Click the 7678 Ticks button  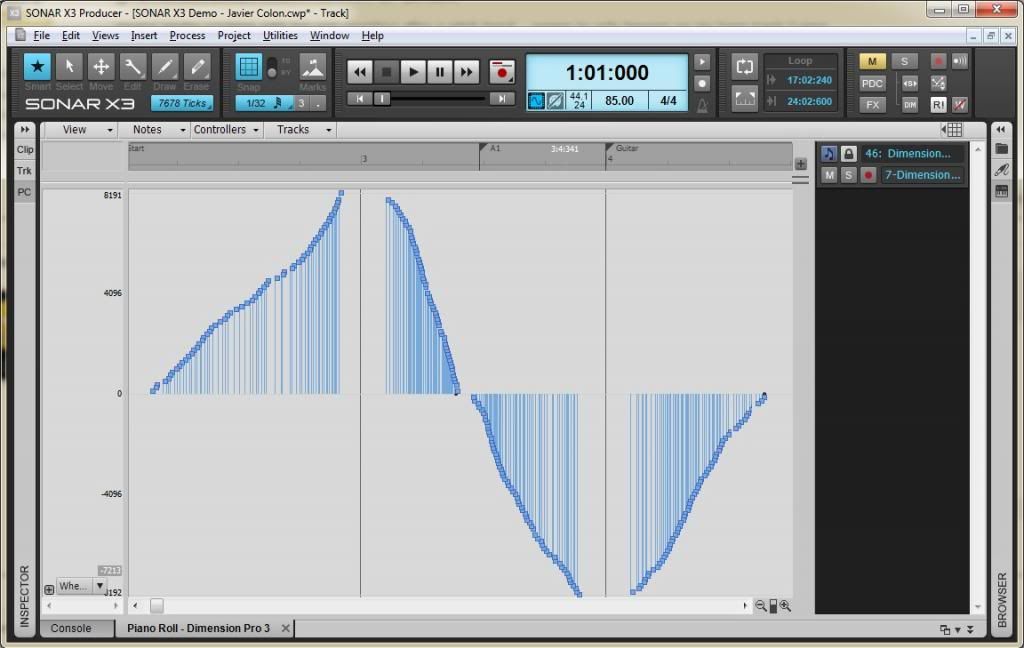click(182, 103)
